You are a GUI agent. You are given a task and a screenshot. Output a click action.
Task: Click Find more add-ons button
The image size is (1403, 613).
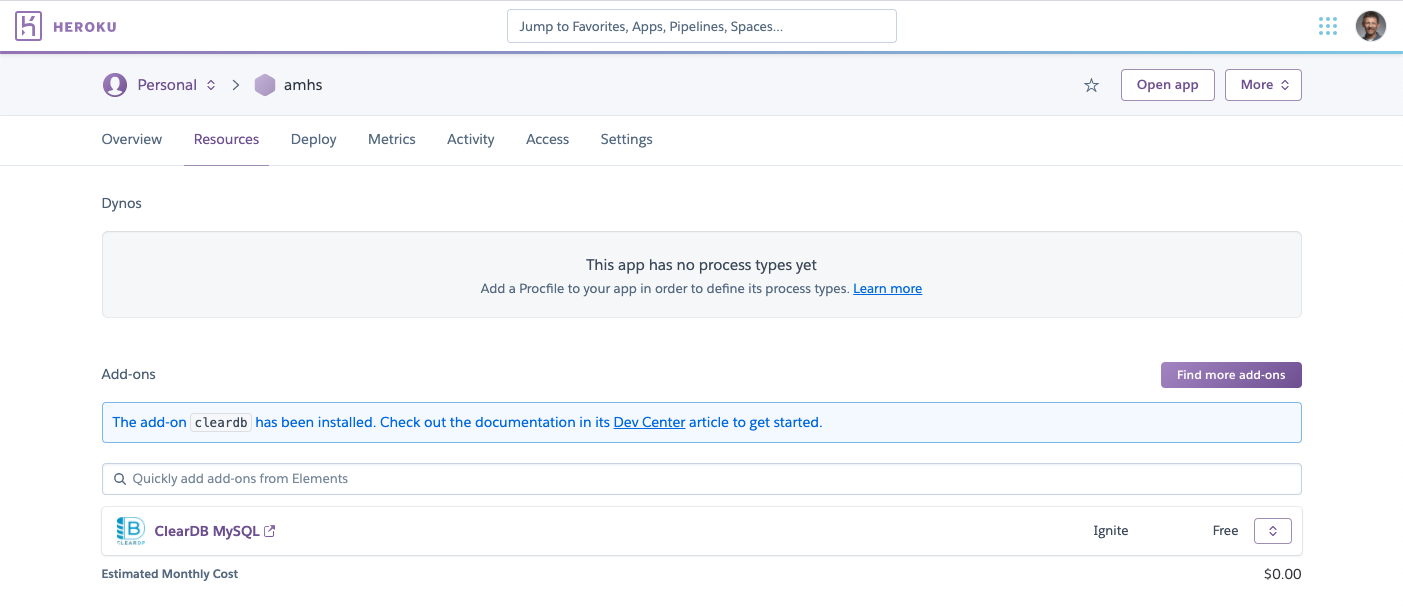[1230, 375]
